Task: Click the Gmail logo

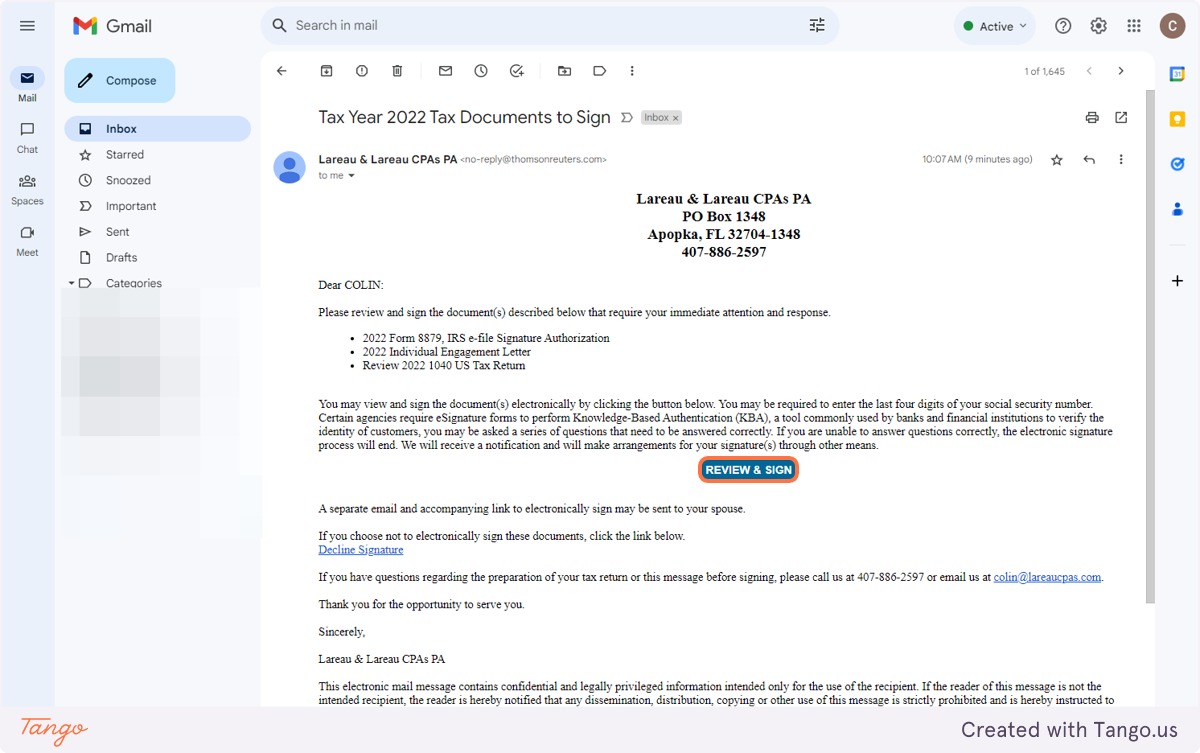Action: click(x=111, y=26)
